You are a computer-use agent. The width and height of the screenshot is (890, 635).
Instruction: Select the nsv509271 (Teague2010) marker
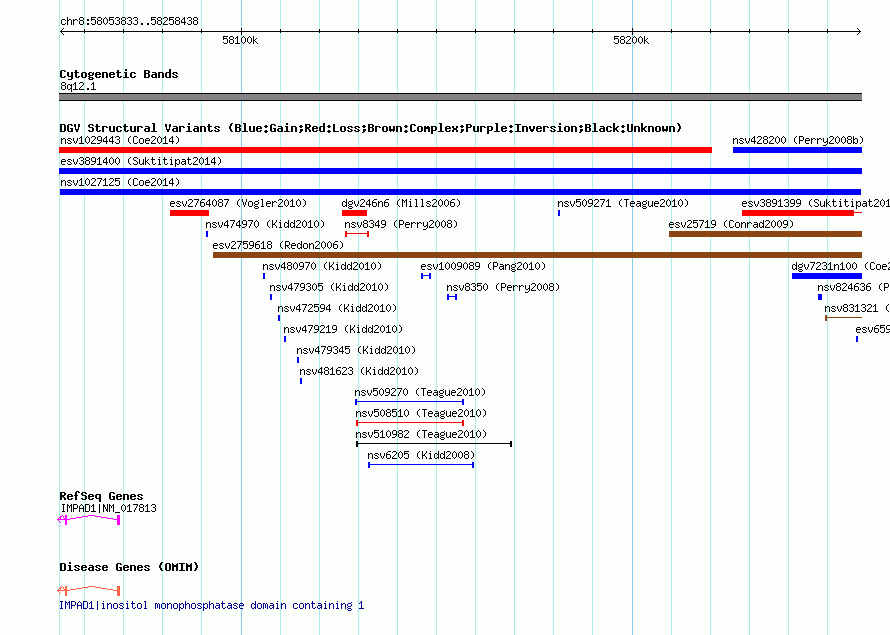[559, 213]
